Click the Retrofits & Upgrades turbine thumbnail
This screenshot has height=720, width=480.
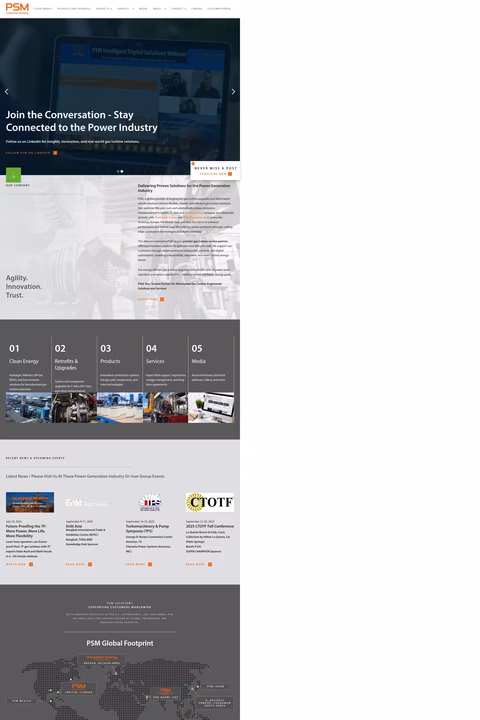coord(74,407)
